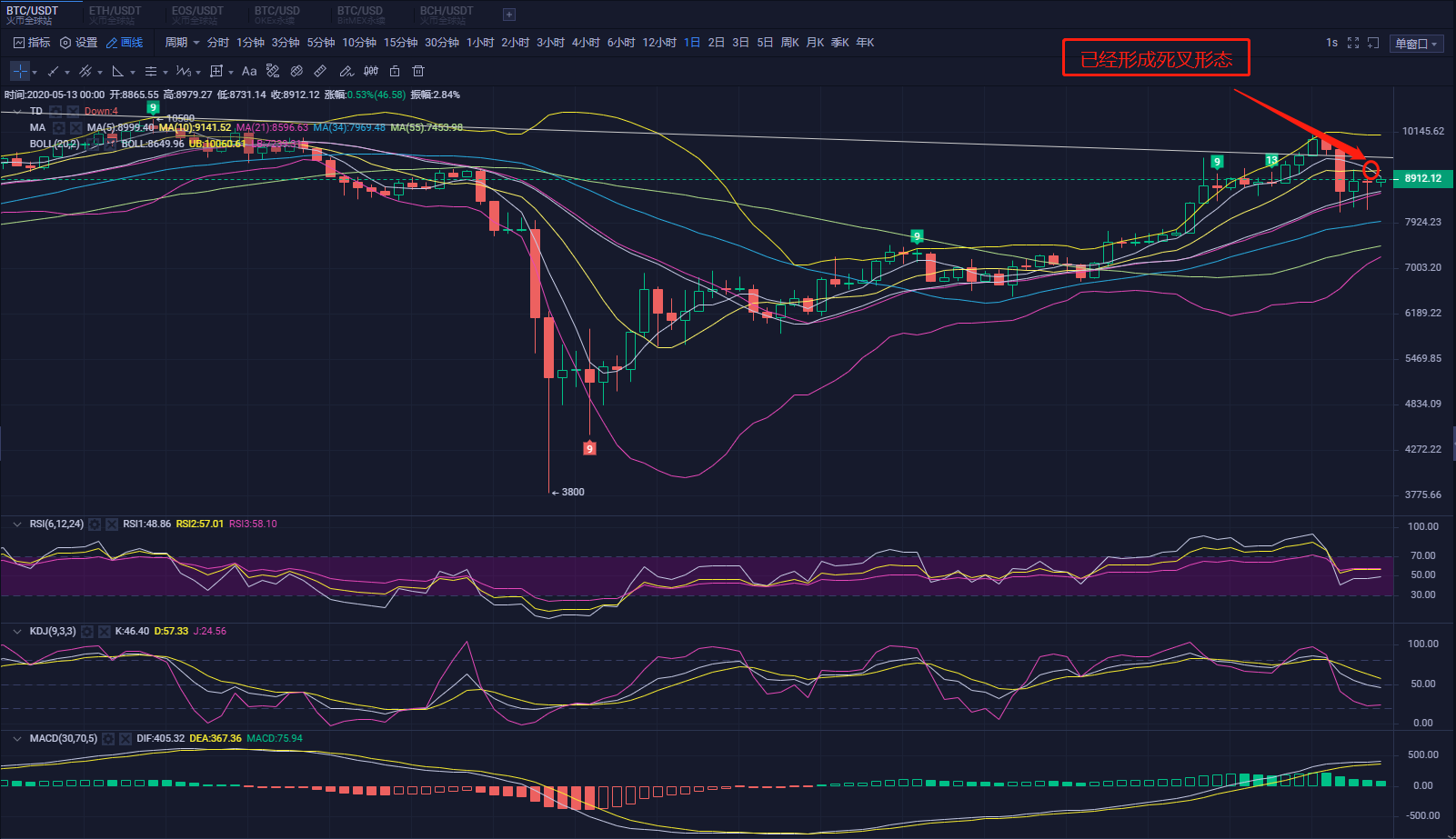Click the ruler measure tool icon
Viewport: 1456px width, 839px height.
coord(320,71)
